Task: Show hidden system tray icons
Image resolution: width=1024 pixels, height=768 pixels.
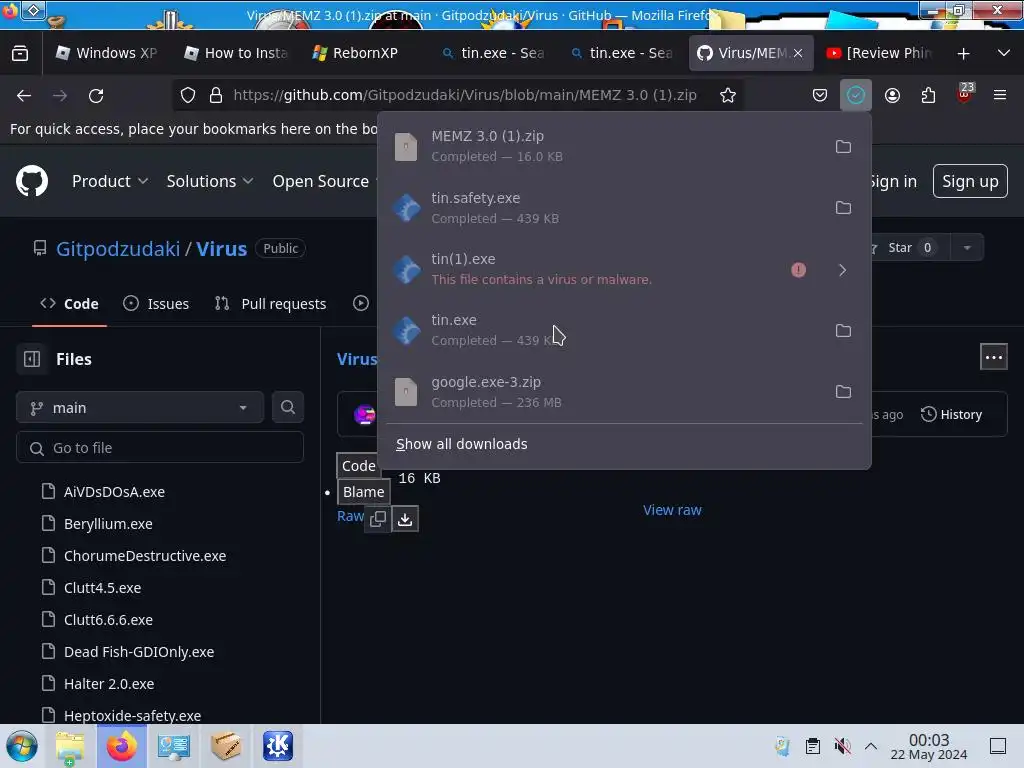Action: click(871, 746)
